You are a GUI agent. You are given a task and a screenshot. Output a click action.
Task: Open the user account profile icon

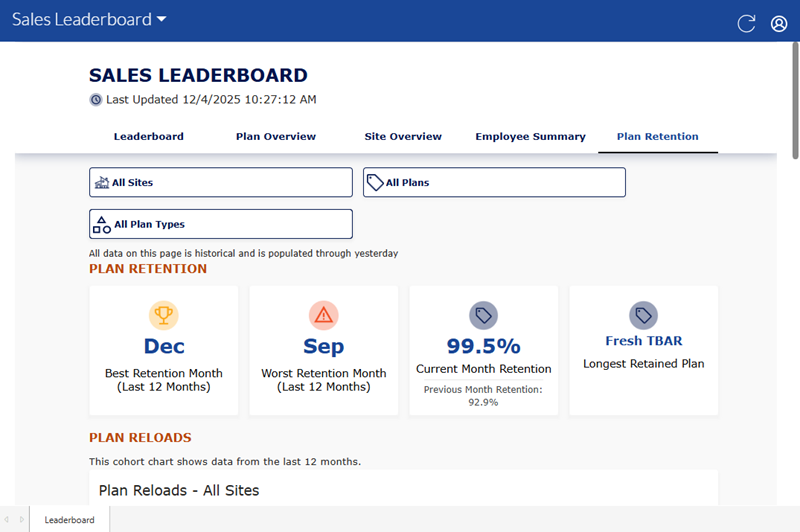(779, 23)
